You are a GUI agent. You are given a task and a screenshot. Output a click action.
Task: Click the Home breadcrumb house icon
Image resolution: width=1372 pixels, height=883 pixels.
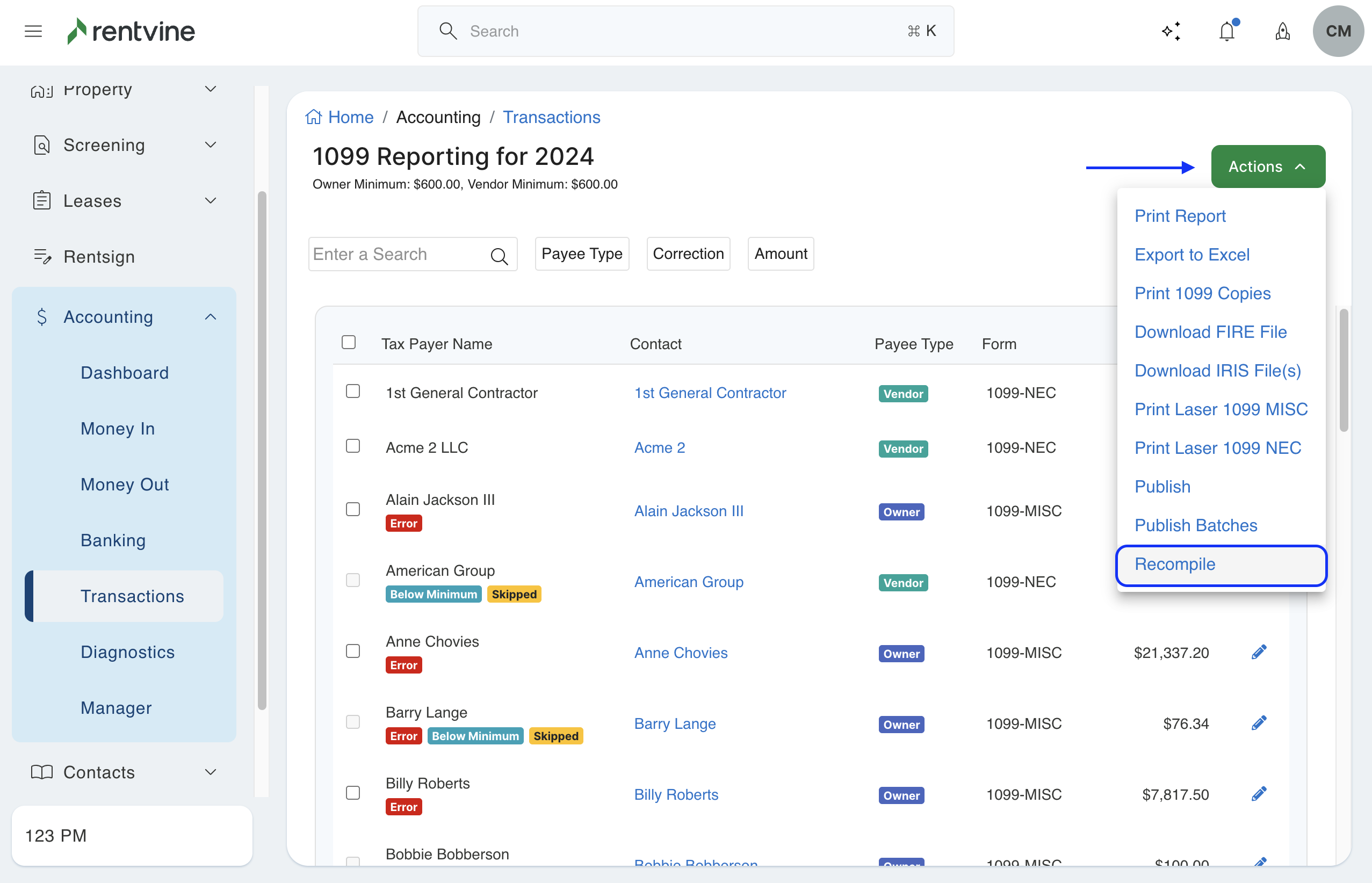[313, 117]
